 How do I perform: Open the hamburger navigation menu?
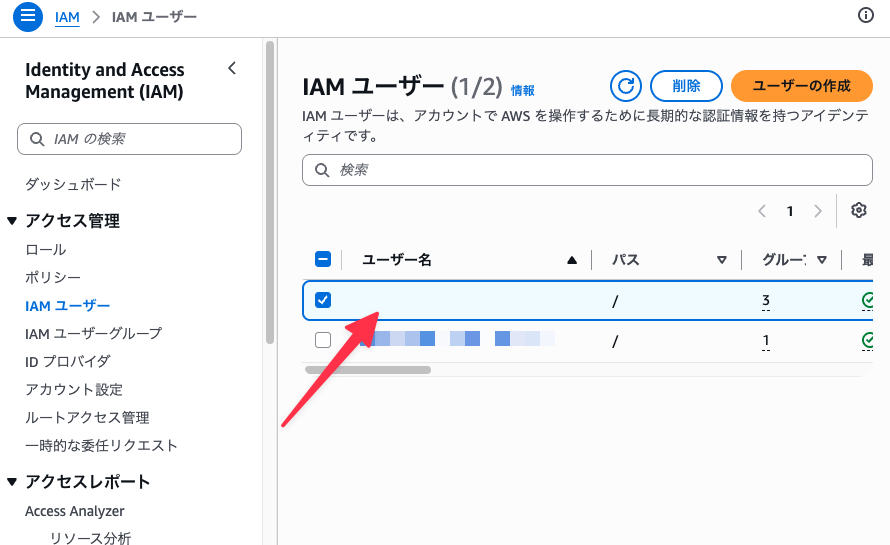click(28, 16)
